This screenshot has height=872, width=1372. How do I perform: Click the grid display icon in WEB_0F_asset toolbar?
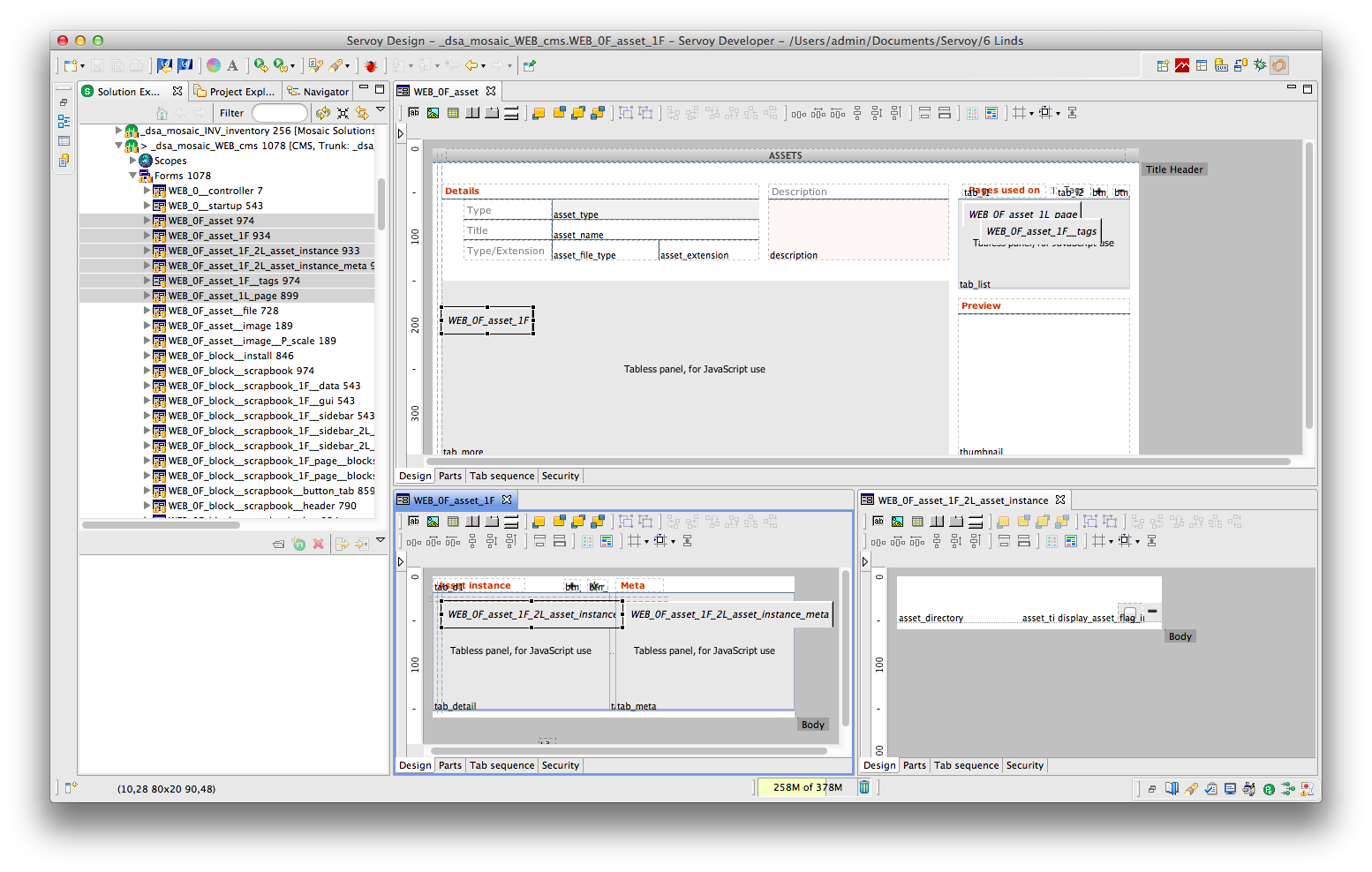click(1019, 113)
